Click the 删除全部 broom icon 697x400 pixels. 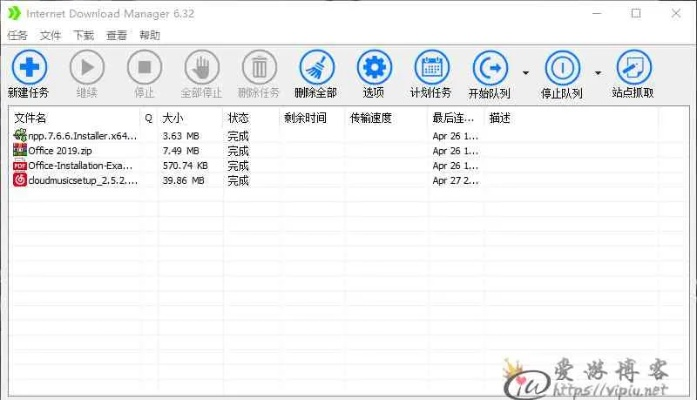coord(317,68)
